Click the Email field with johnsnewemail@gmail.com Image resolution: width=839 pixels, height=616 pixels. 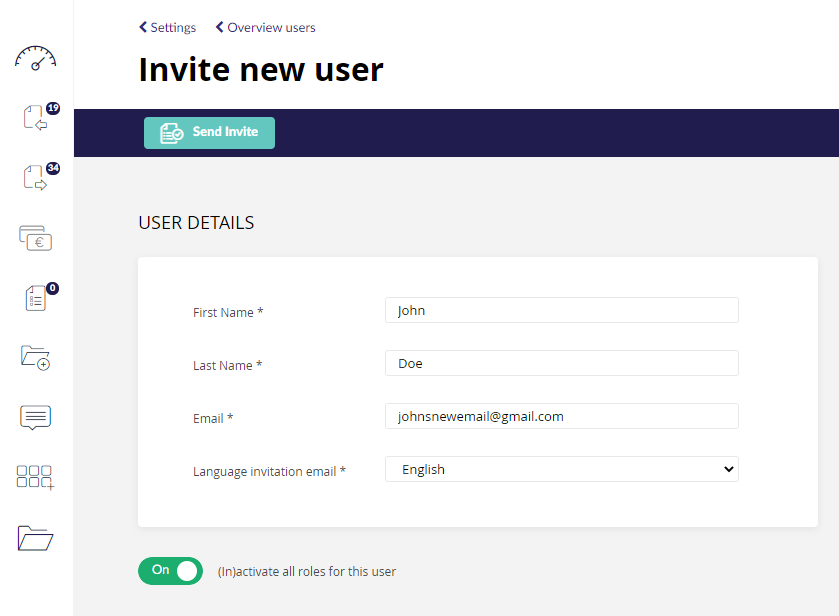(x=562, y=416)
